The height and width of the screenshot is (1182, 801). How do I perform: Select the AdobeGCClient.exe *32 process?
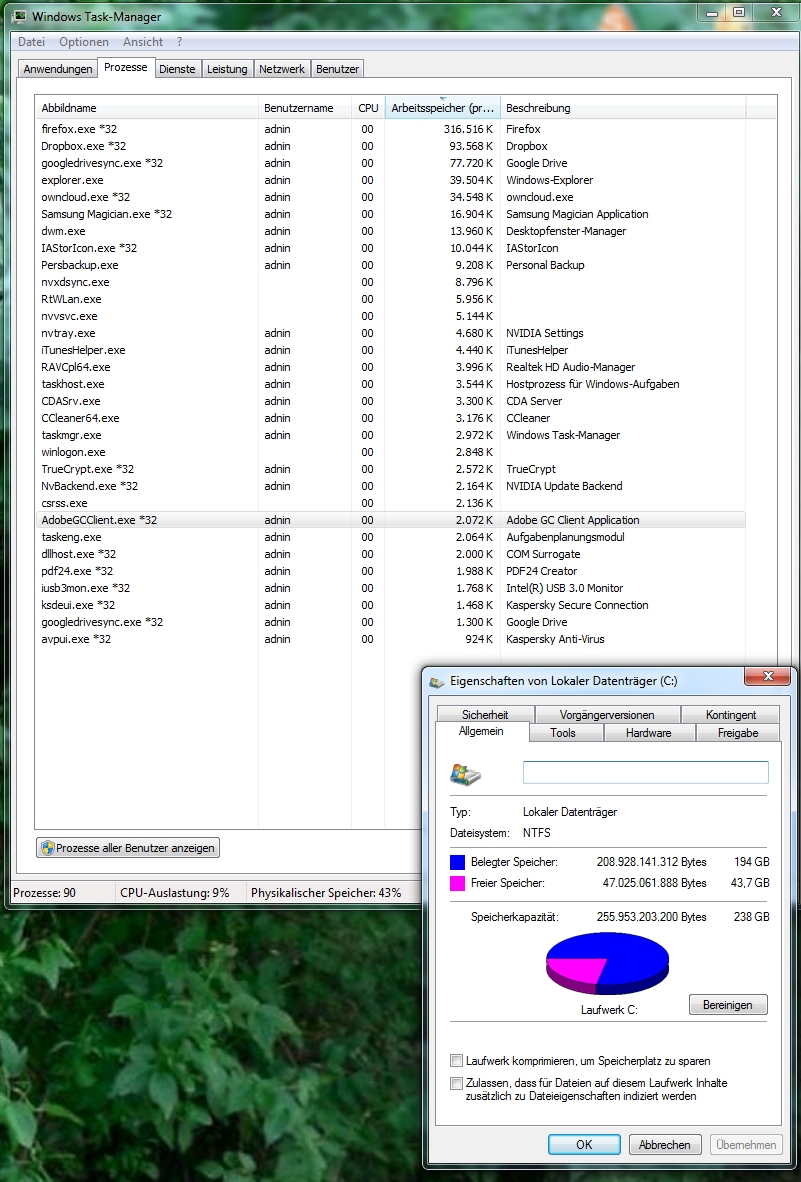(x=390, y=520)
